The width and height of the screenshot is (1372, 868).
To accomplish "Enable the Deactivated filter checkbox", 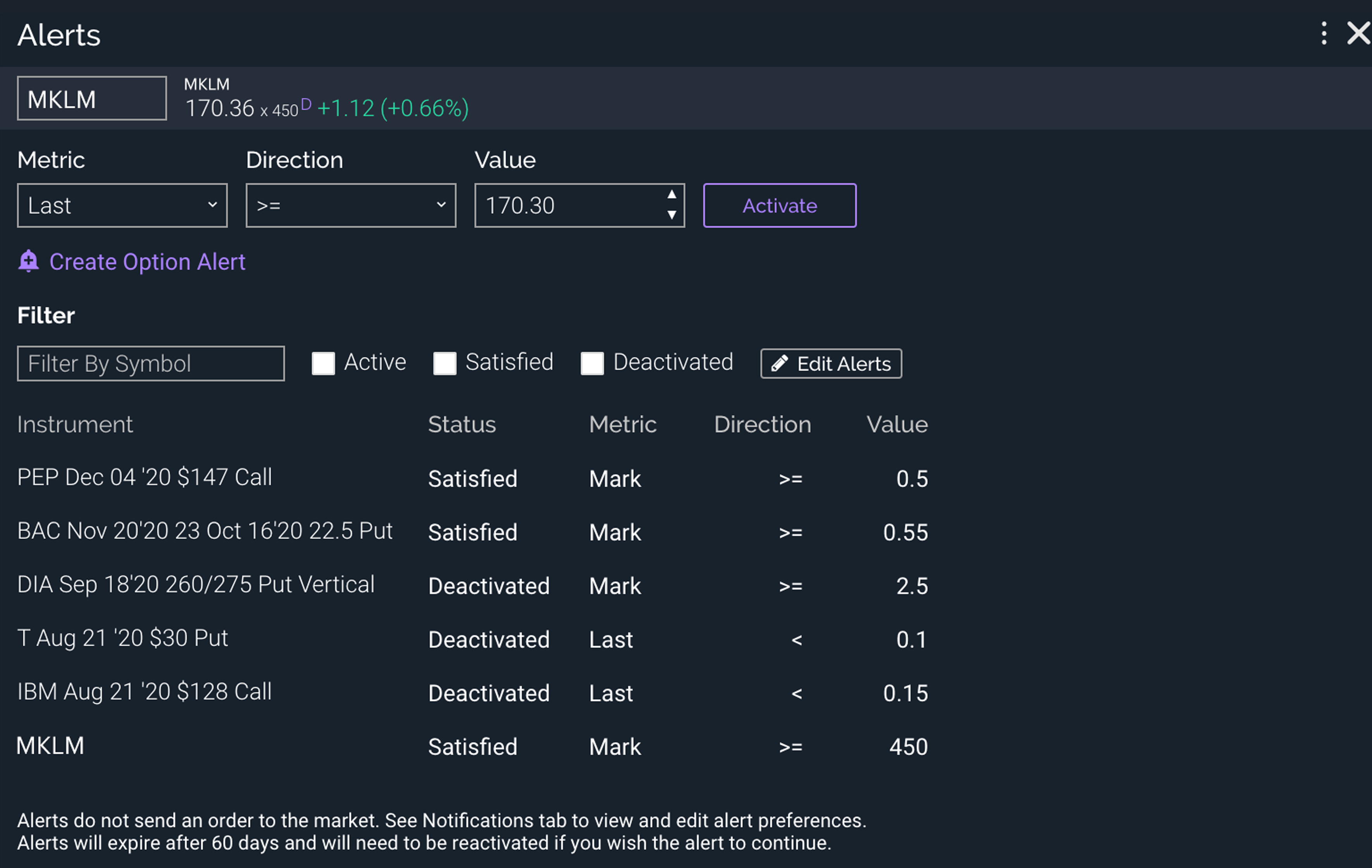I will pyautogui.click(x=592, y=363).
